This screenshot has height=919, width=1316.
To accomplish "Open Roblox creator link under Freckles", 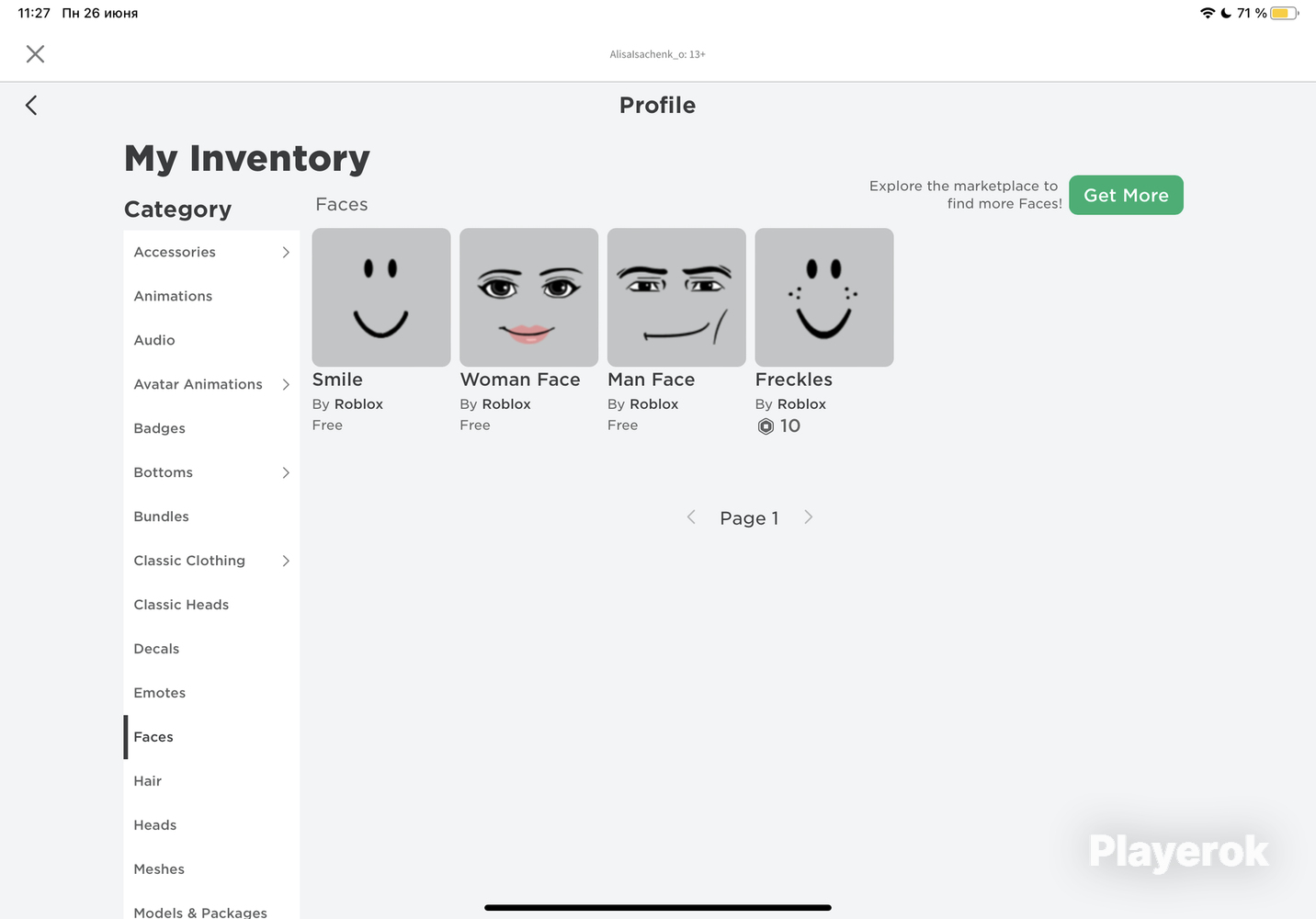I will click(x=801, y=404).
